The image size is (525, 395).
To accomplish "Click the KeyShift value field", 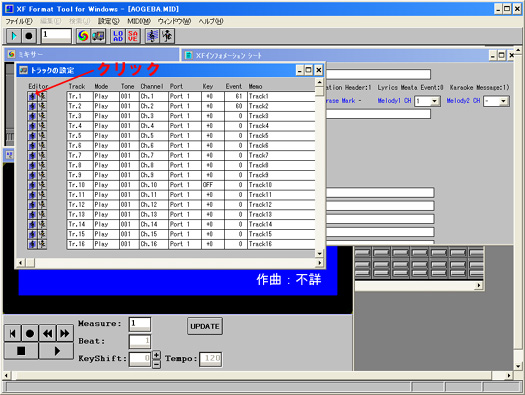I will coord(140,359).
